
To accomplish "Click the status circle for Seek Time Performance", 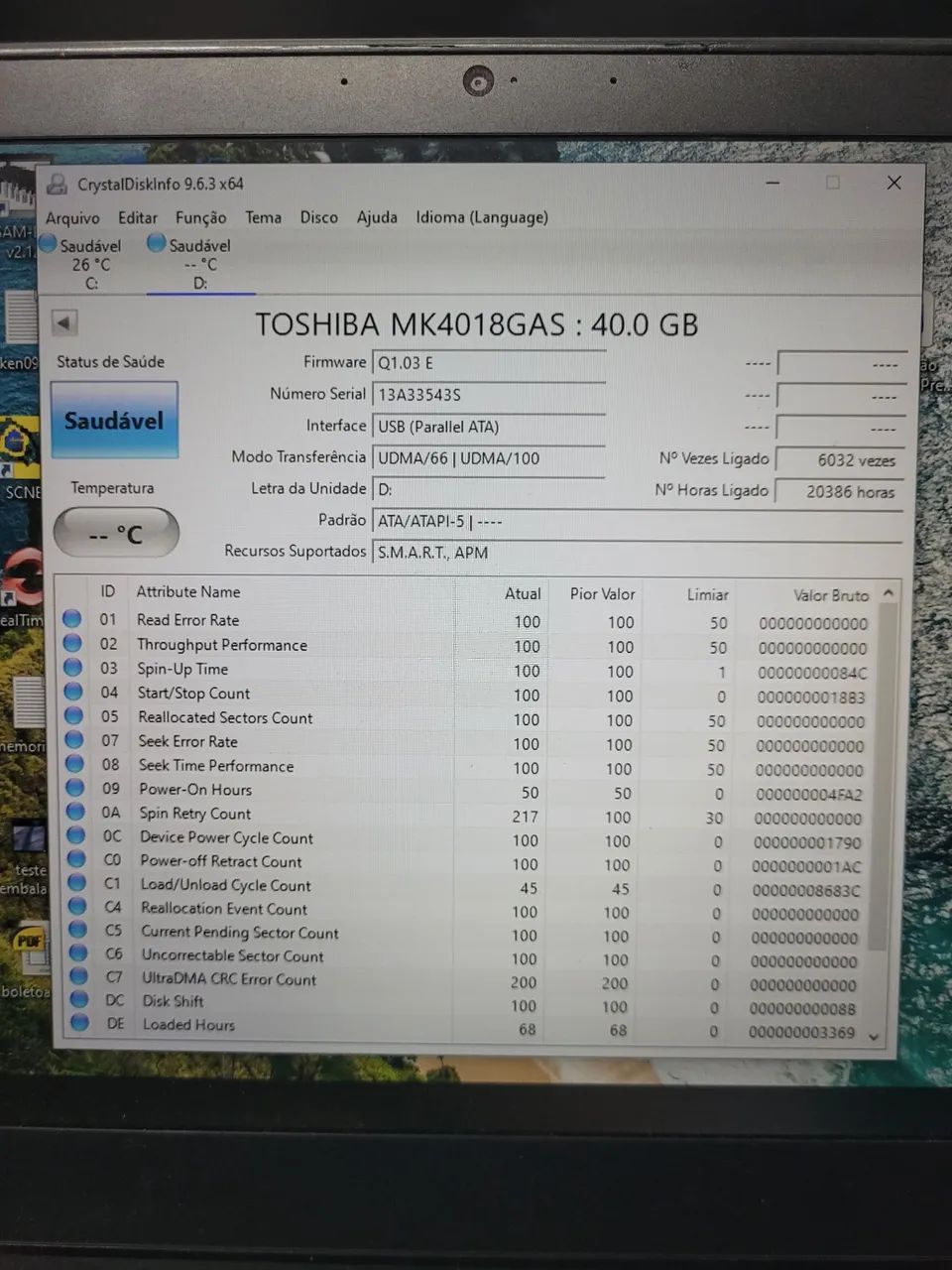I will pyautogui.click(x=75, y=763).
